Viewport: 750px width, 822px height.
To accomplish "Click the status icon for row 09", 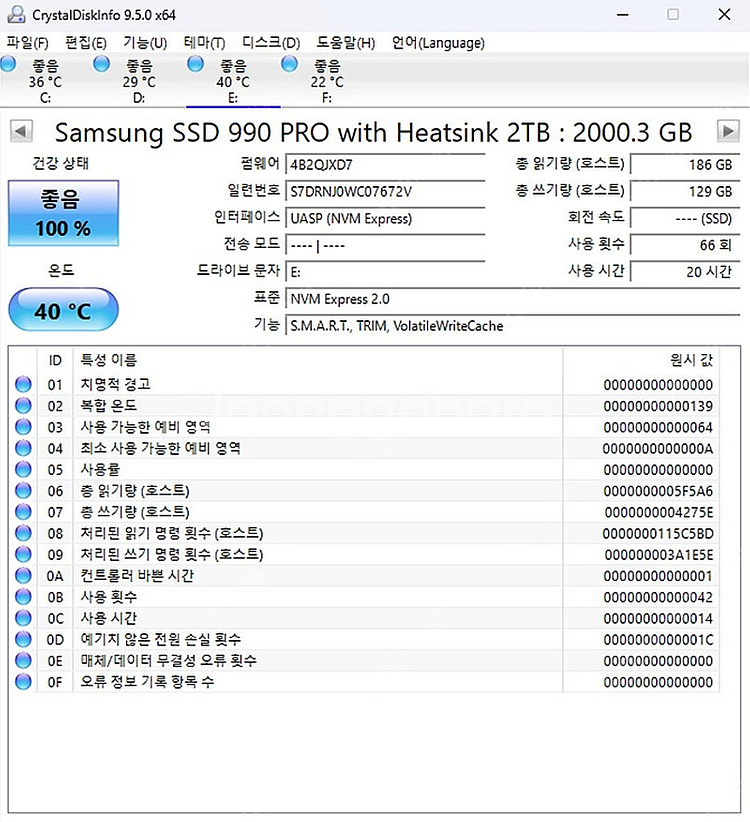I will coord(23,554).
